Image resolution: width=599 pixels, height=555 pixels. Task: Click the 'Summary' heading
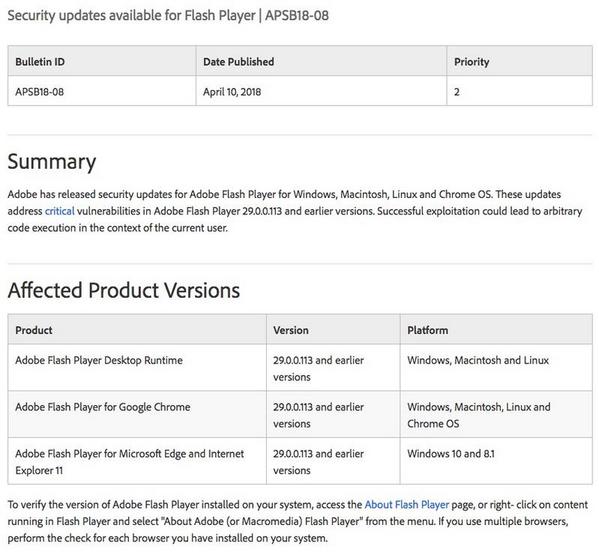point(52,162)
